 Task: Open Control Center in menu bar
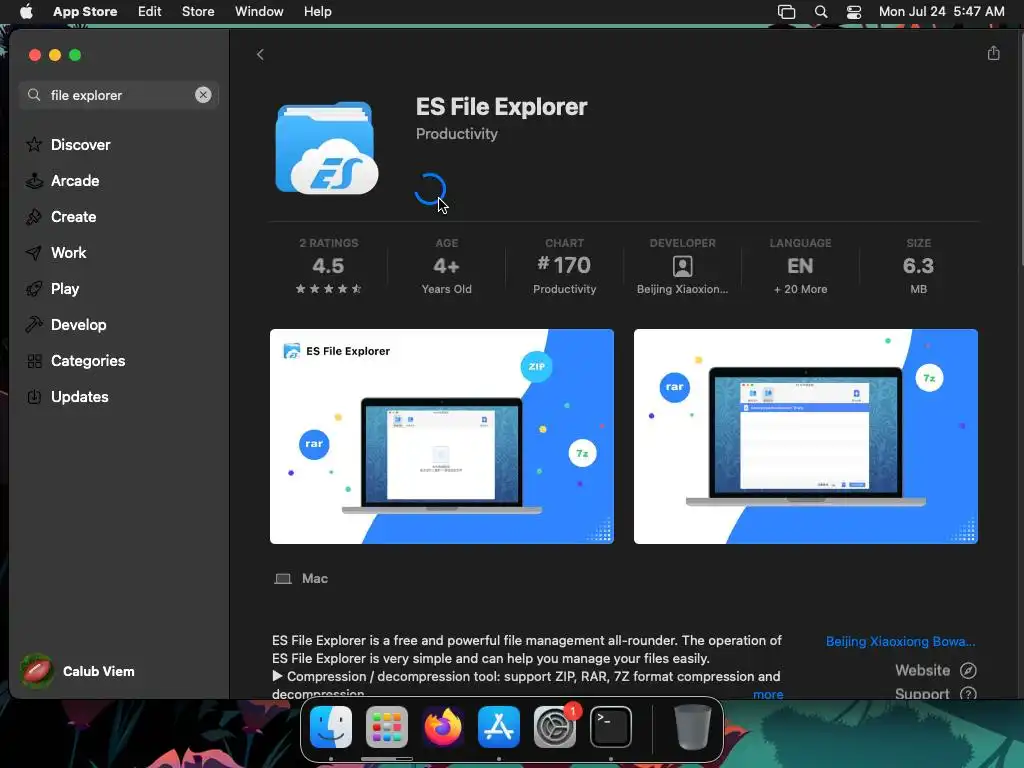click(x=854, y=12)
